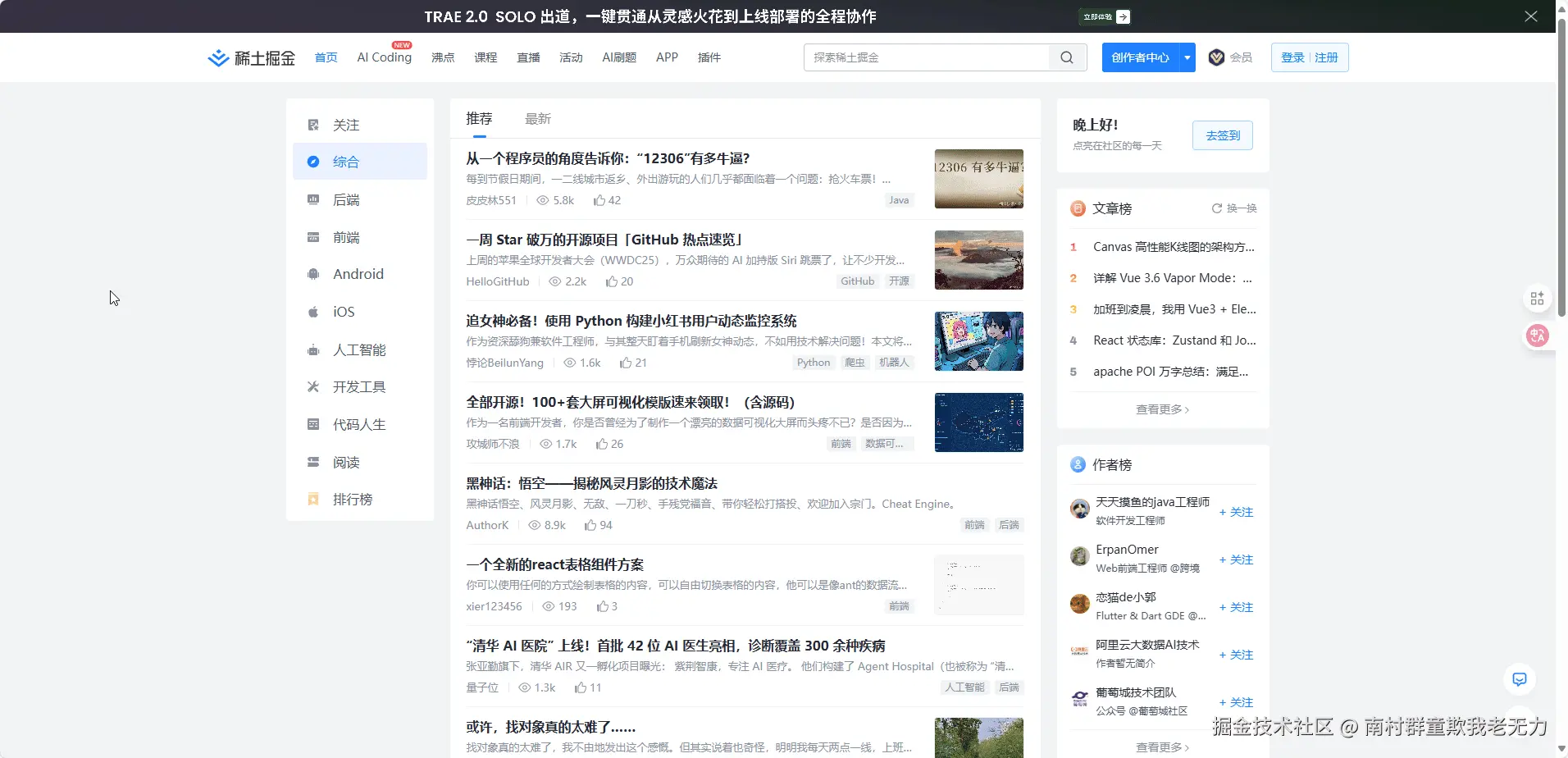Click the 后端 sidebar icon
The width and height of the screenshot is (1568, 758).
tap(313, 199)
